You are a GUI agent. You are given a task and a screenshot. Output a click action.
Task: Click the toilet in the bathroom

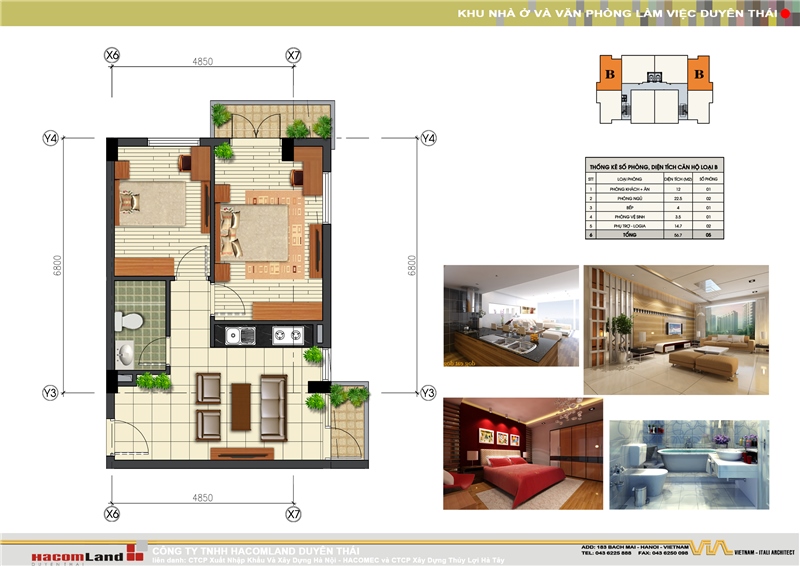[129, 320]
